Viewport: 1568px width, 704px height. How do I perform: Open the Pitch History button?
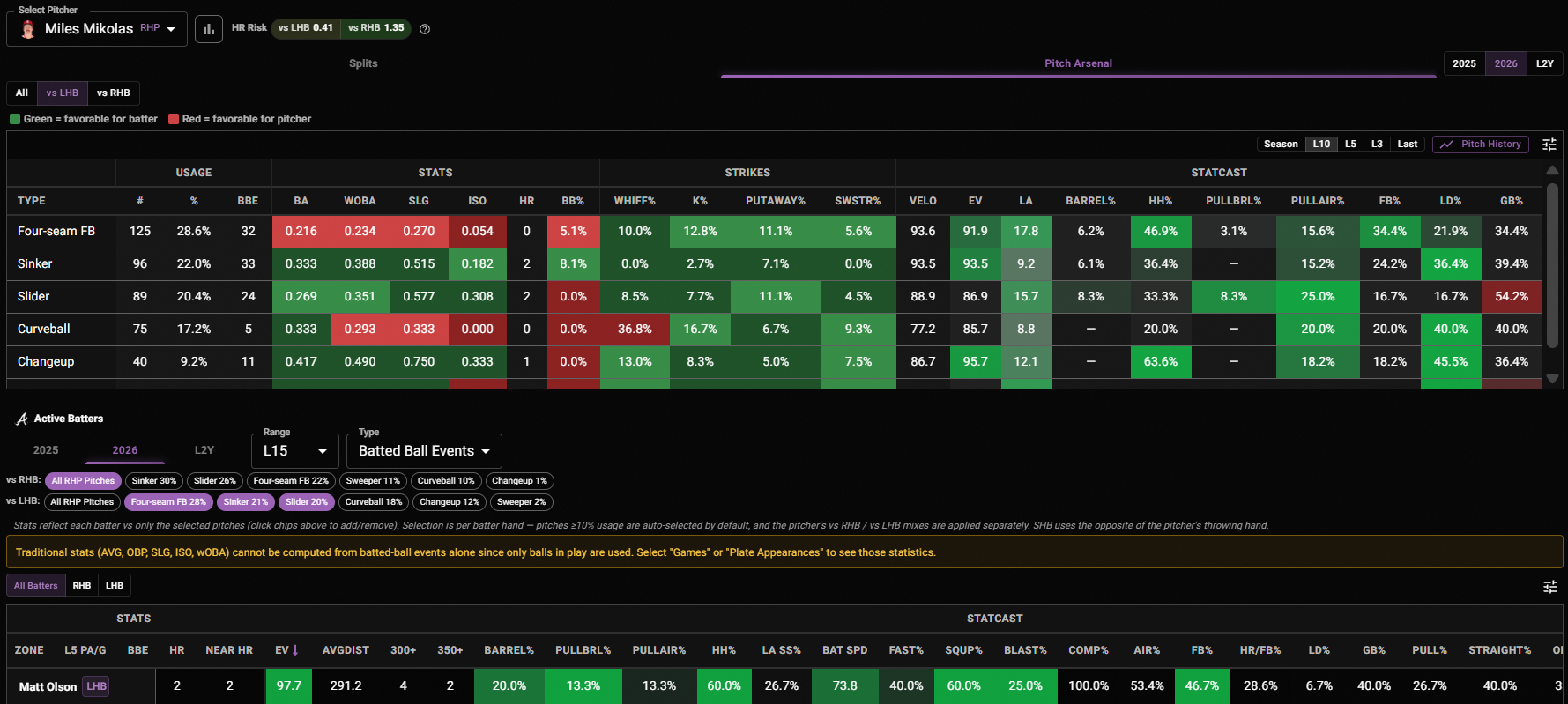(1483, 145)
